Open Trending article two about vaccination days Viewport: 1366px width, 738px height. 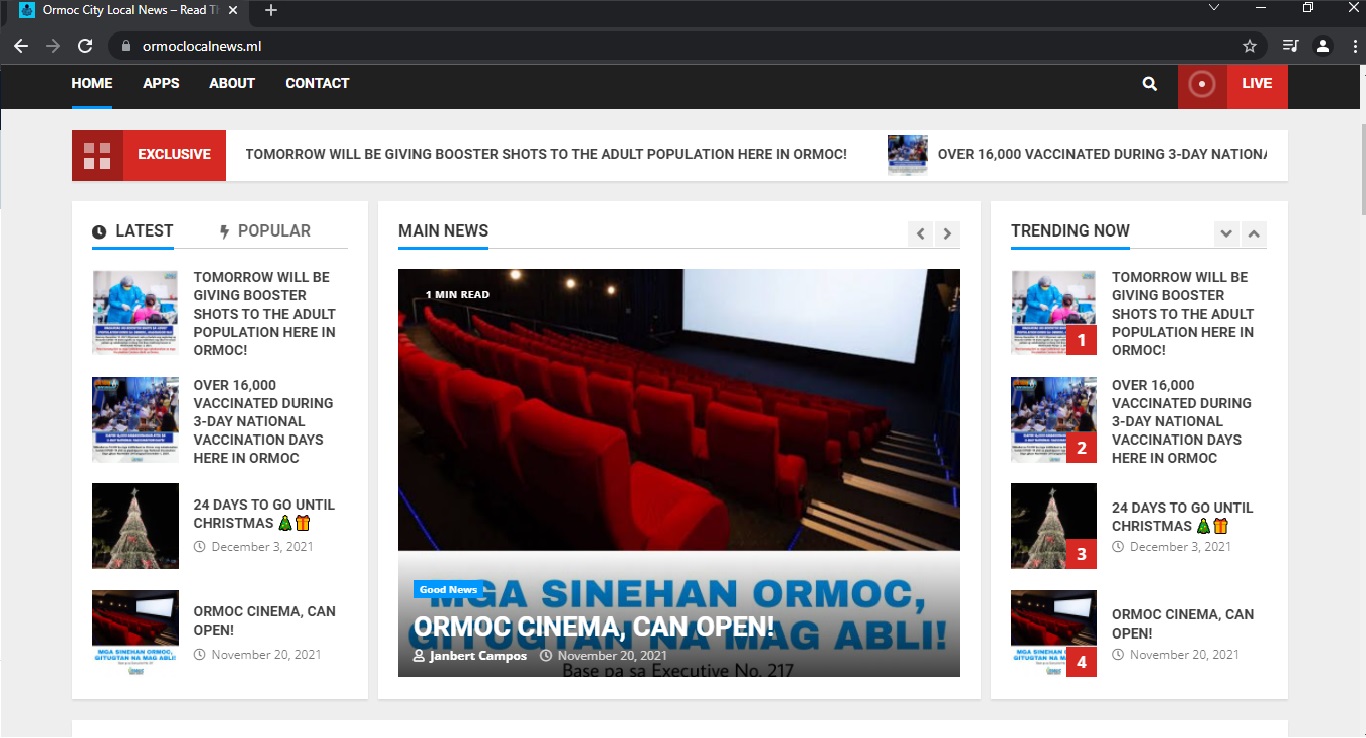[1182, 422]
